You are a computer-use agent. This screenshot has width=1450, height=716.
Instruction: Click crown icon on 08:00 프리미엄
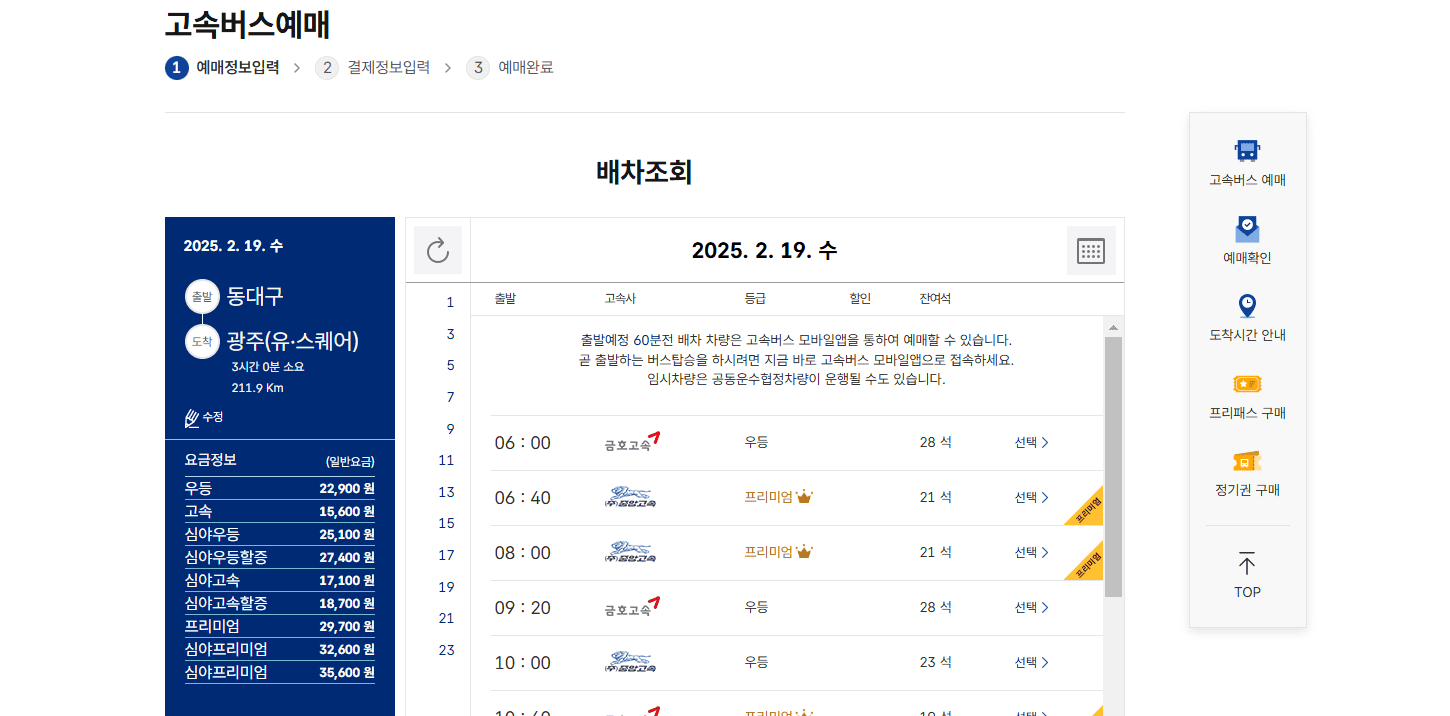click(x=804, y=552)
